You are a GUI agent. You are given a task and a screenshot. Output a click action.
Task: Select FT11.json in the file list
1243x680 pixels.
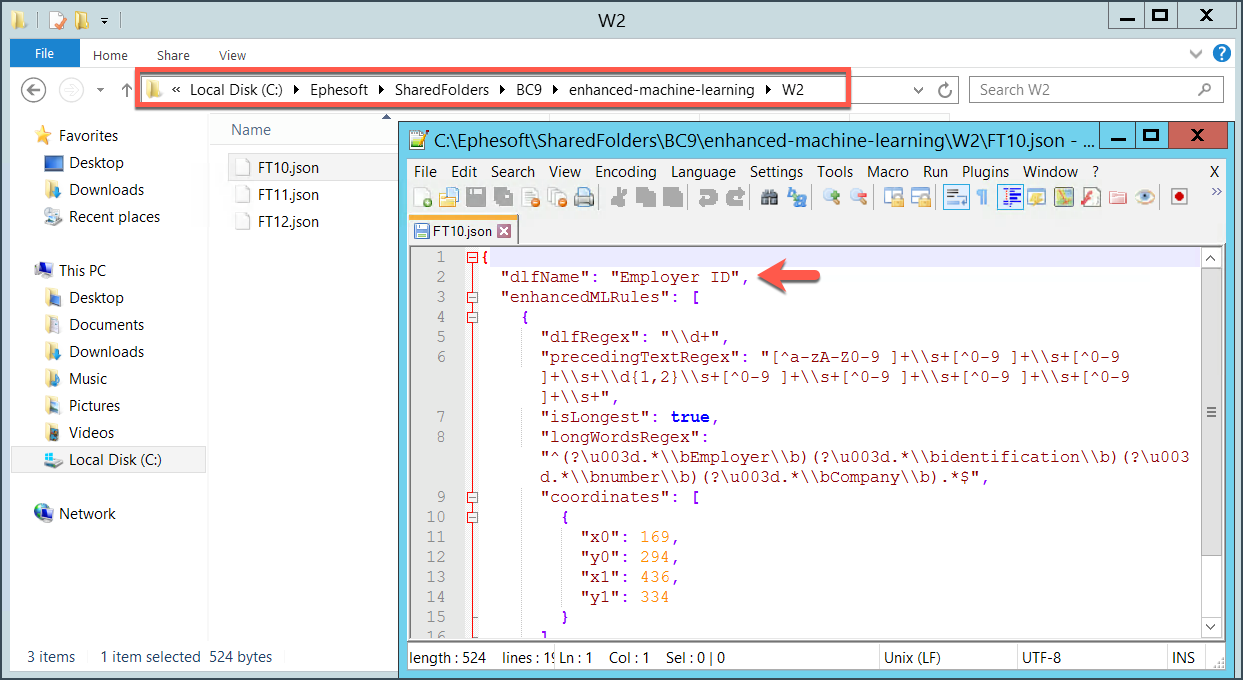[288, 195]
